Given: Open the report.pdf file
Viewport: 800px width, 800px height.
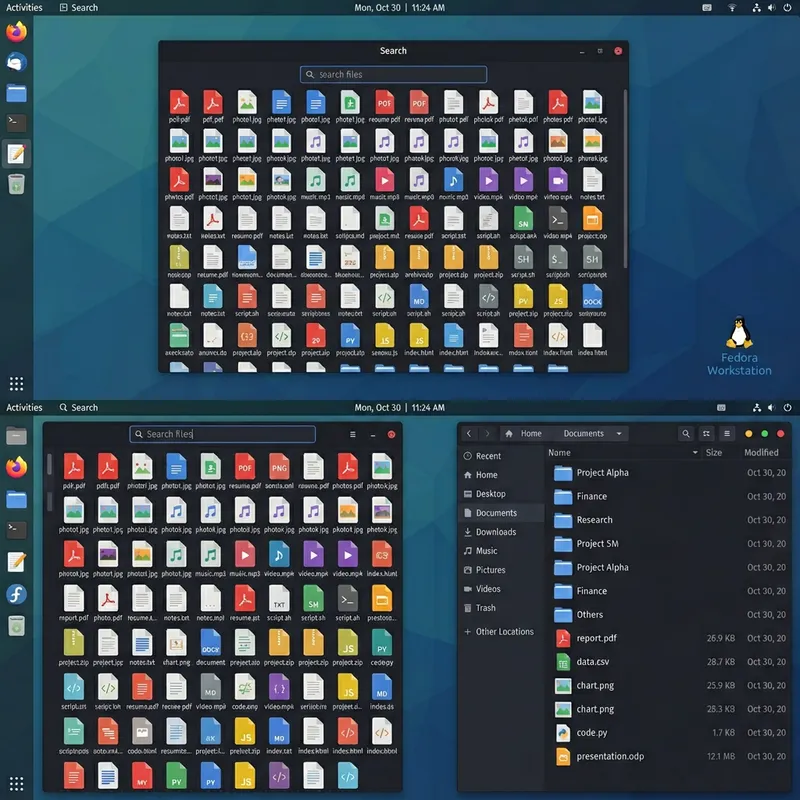Looking at the screenshot, I should 596,638.
